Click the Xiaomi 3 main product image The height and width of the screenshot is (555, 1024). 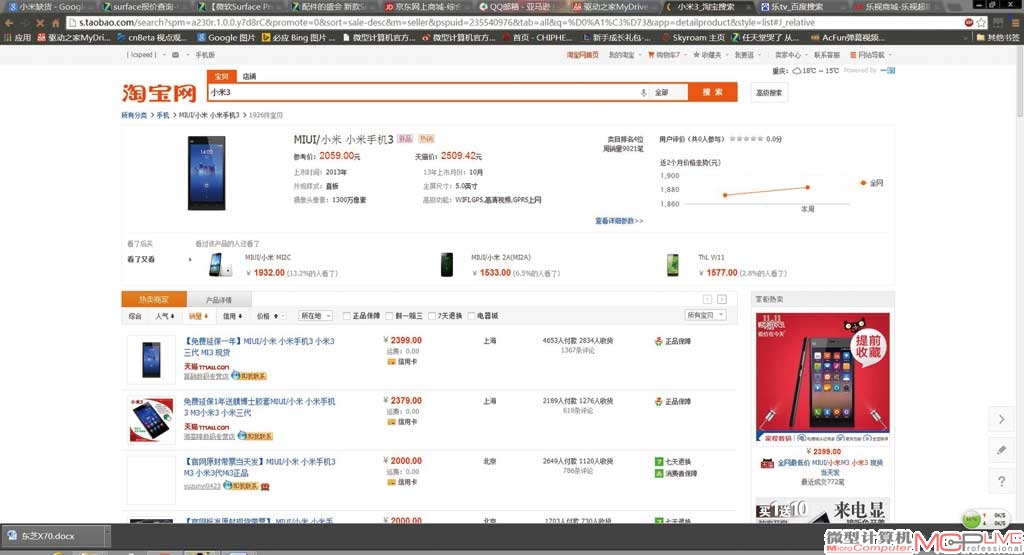pyautogui.click(x=206, y=173)
